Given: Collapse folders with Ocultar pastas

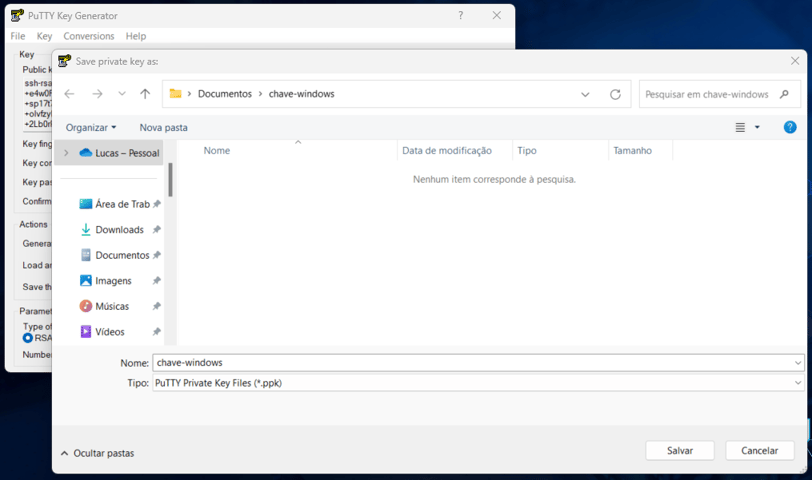Looking at the screenshot, I should (97, 453).
